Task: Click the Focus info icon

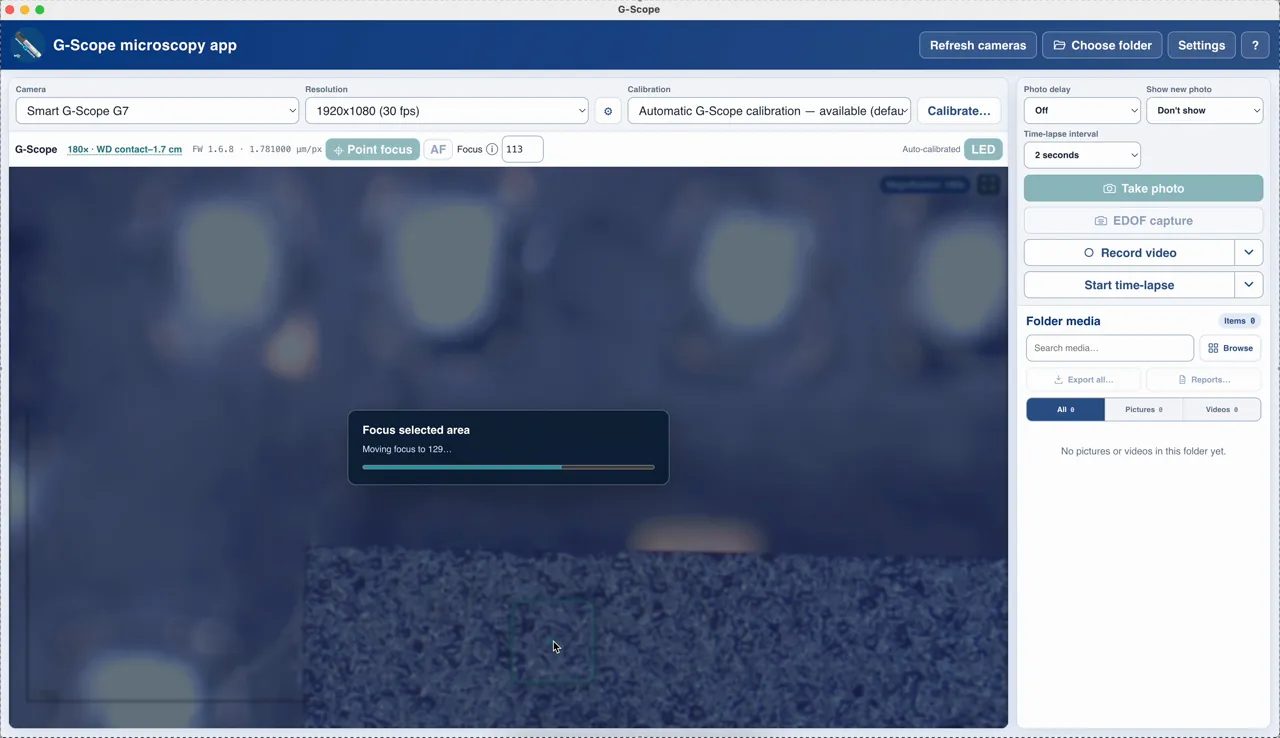Action: click(x=492, y=150)
